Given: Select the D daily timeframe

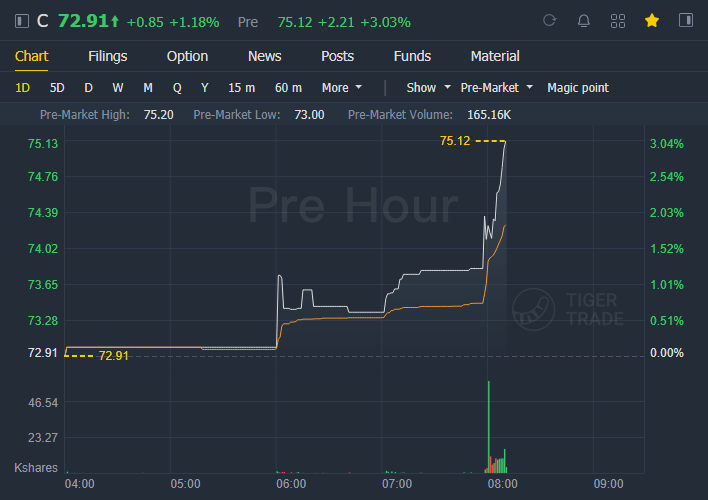Looking at the screenshot, I should pyautogui.click(x=88, y=88).
